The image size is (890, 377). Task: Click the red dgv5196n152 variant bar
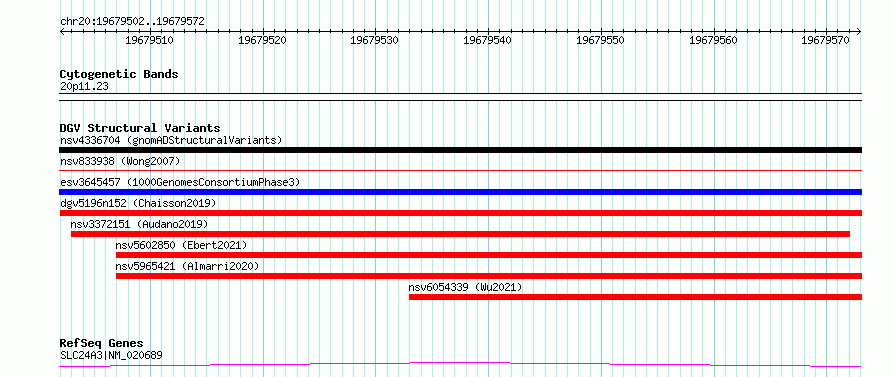coord(460,213)
